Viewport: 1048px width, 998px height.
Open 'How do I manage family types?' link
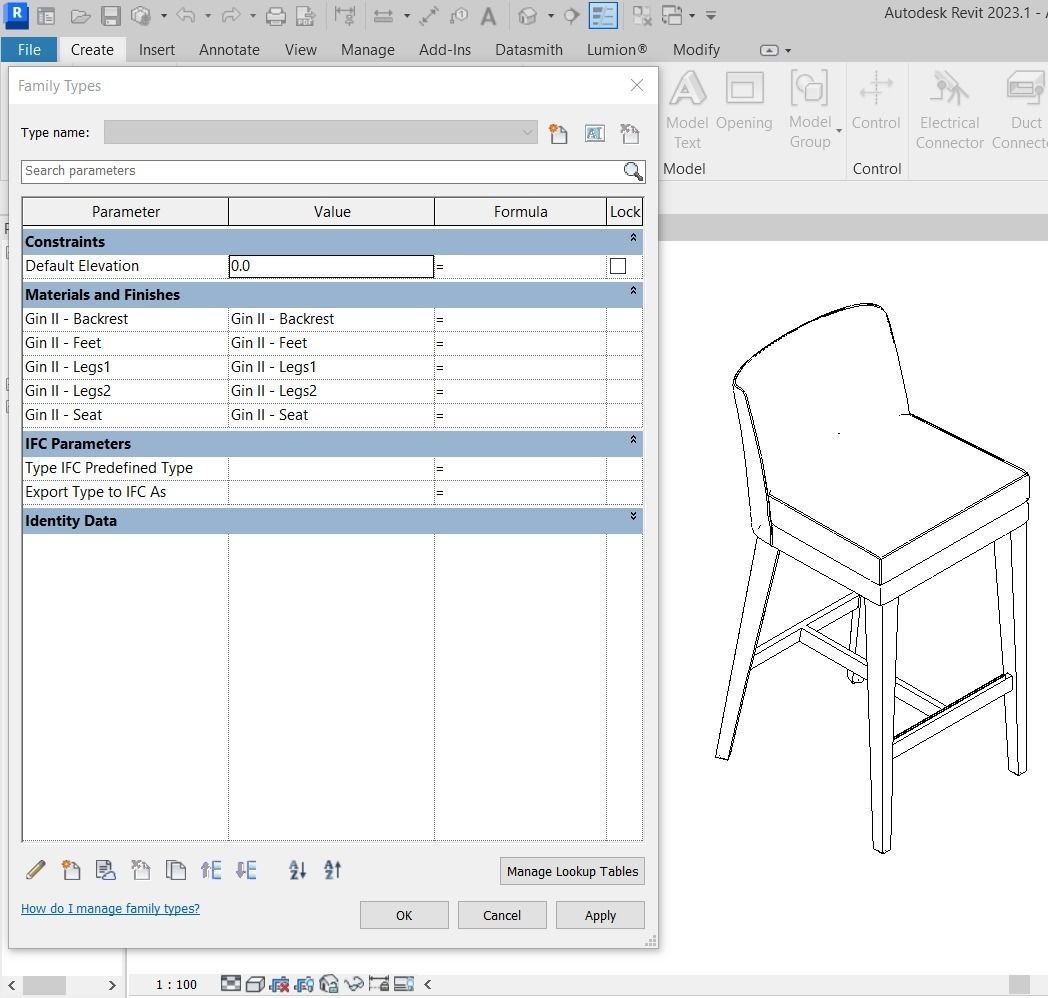(110, 908)
